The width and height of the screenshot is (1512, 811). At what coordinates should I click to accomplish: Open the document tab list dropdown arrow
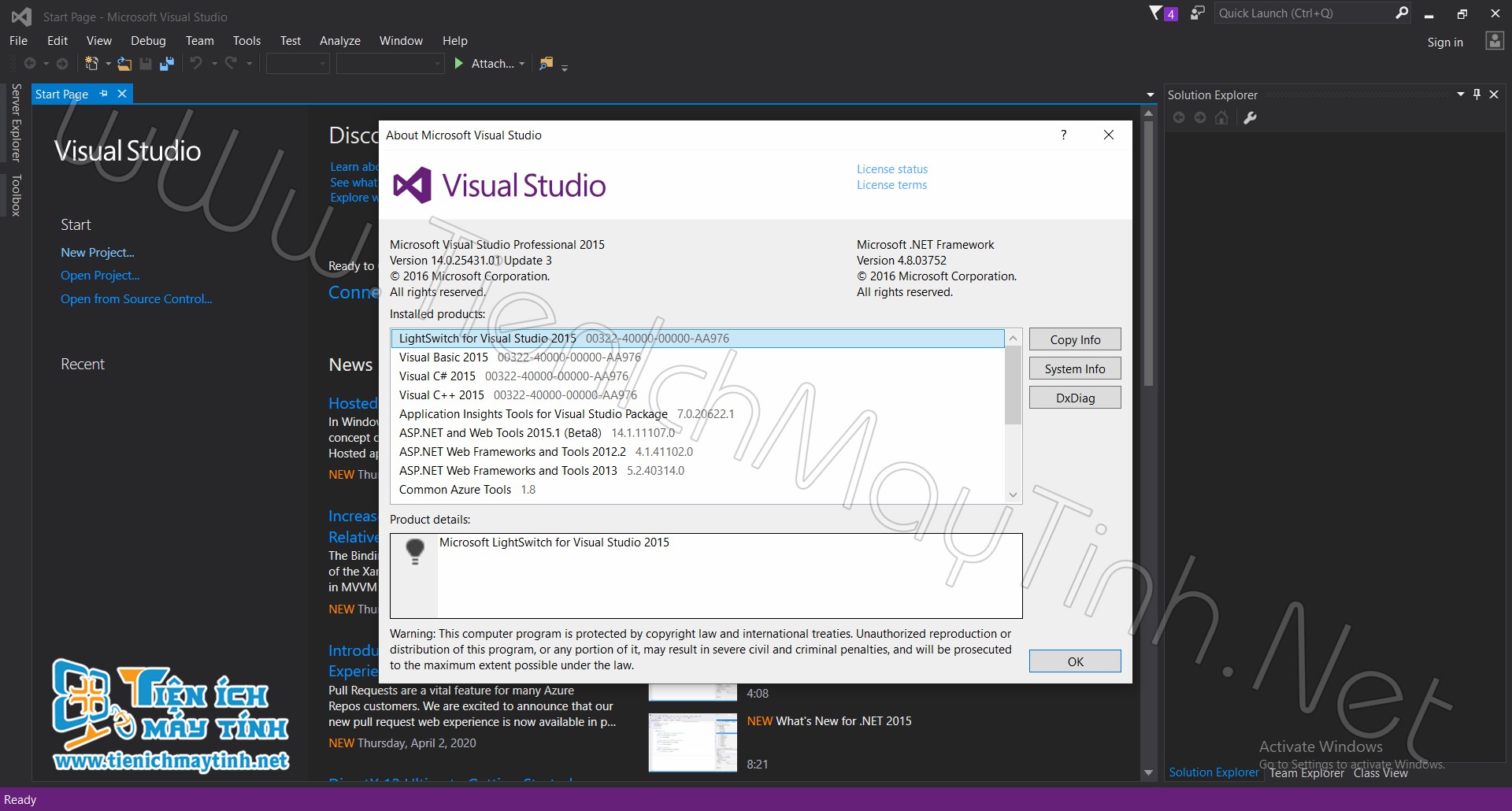click(1151, 95)
